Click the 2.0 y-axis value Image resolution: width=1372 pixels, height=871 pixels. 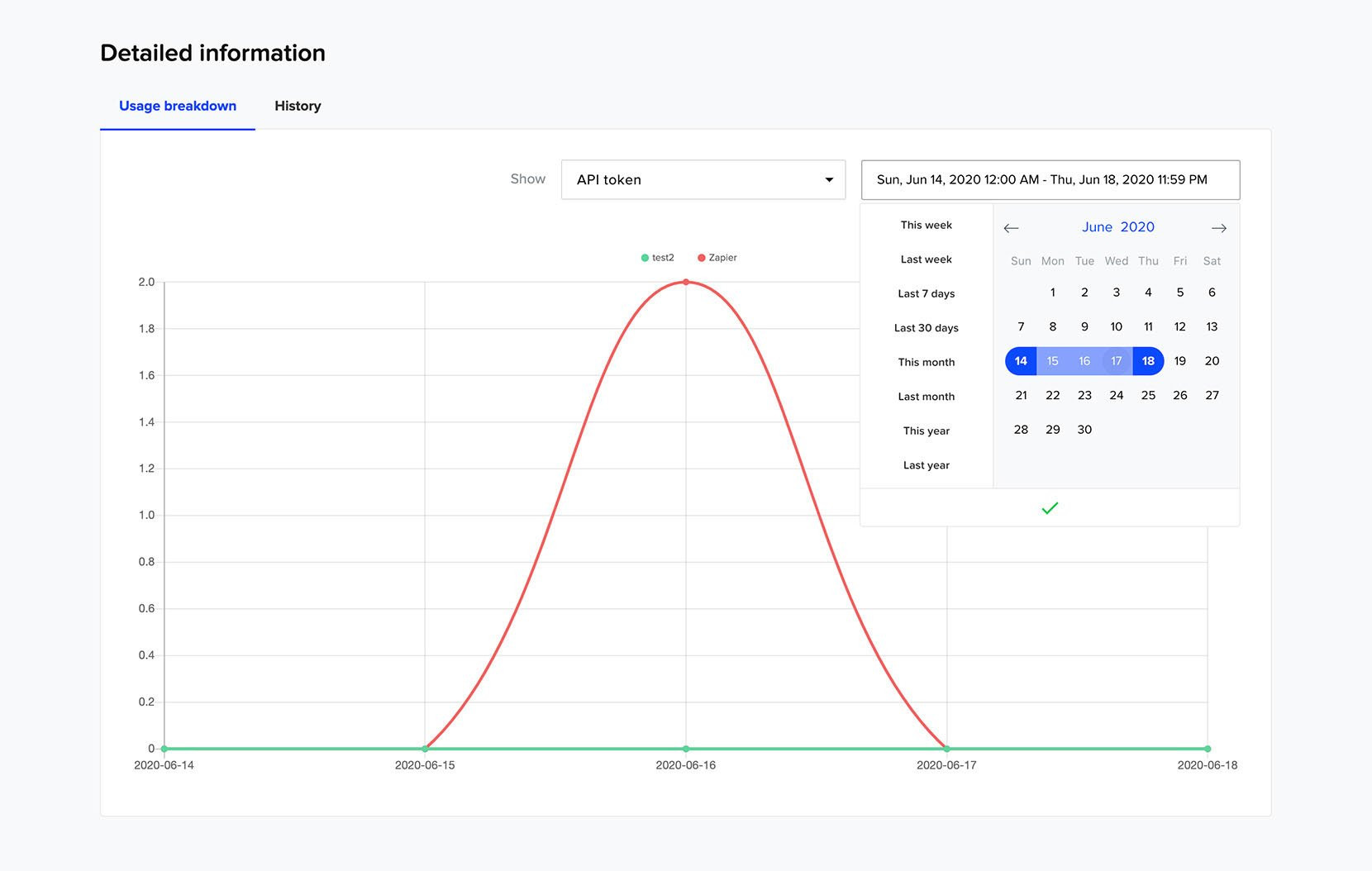[146, 282]
